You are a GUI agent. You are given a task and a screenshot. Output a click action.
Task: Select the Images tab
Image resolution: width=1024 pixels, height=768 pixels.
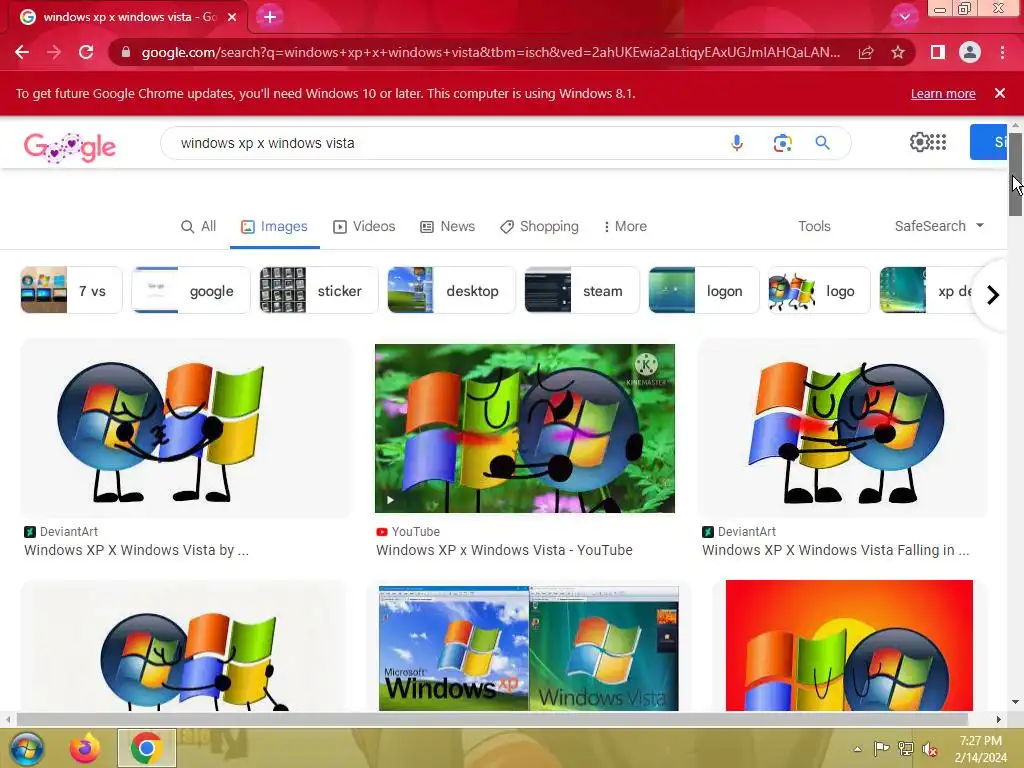tap(274, 227)
